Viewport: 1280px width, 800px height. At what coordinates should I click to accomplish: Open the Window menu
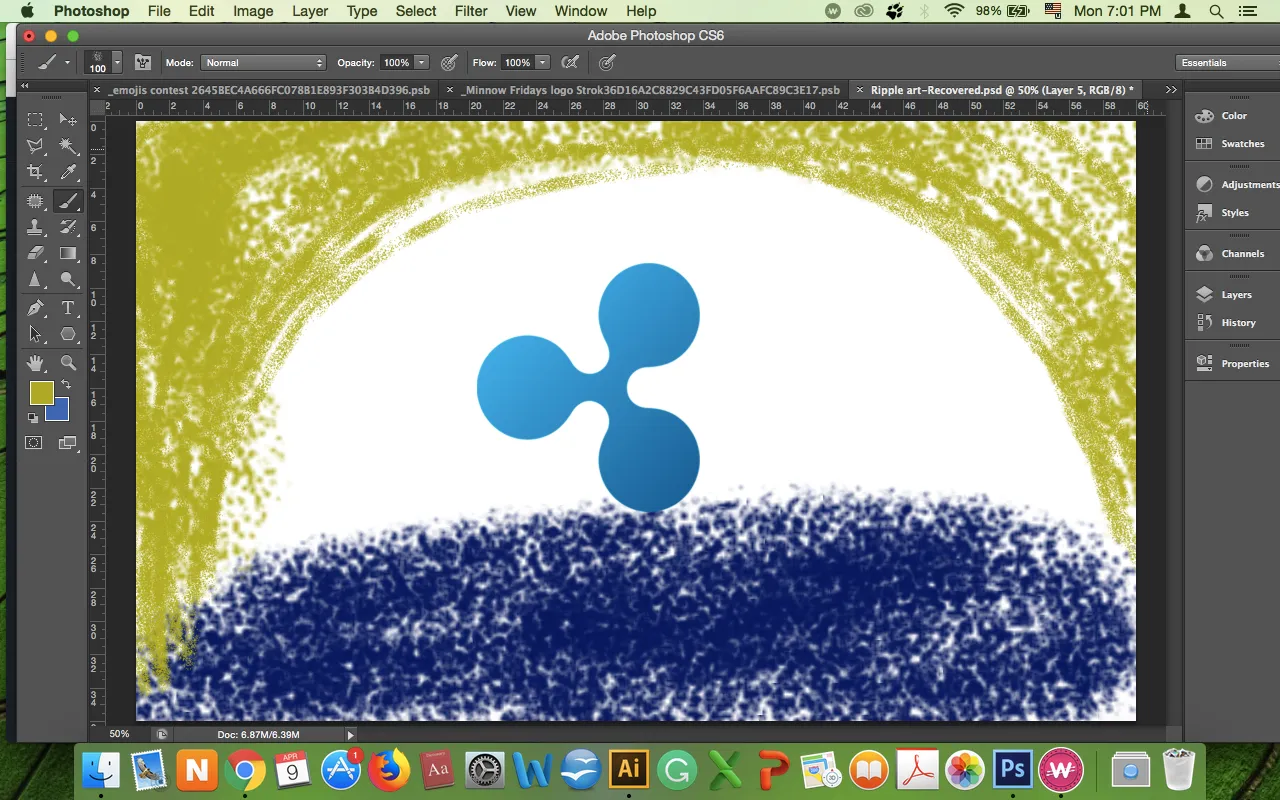pyautogui.click(x=581, y=11)
